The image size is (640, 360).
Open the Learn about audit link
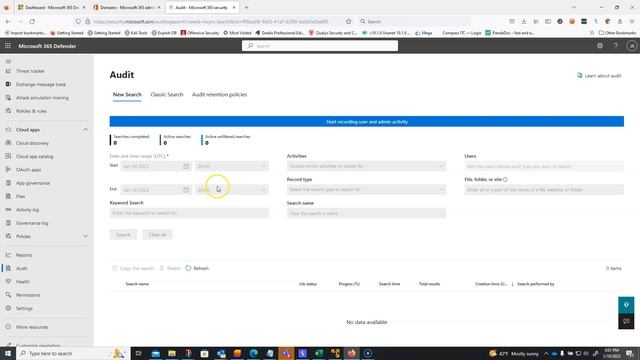coord(599,76)
